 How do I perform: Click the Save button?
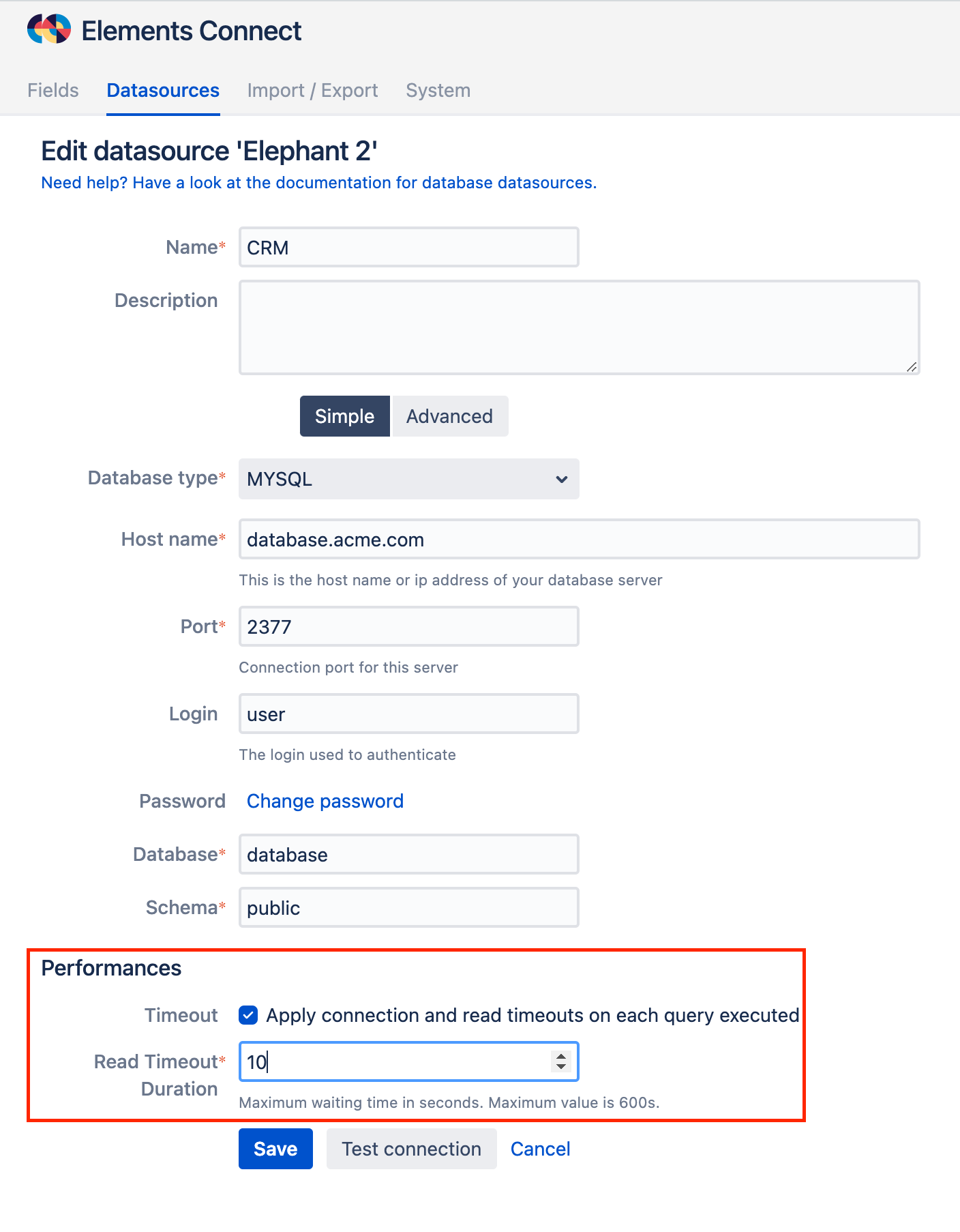coord(275,1149)
